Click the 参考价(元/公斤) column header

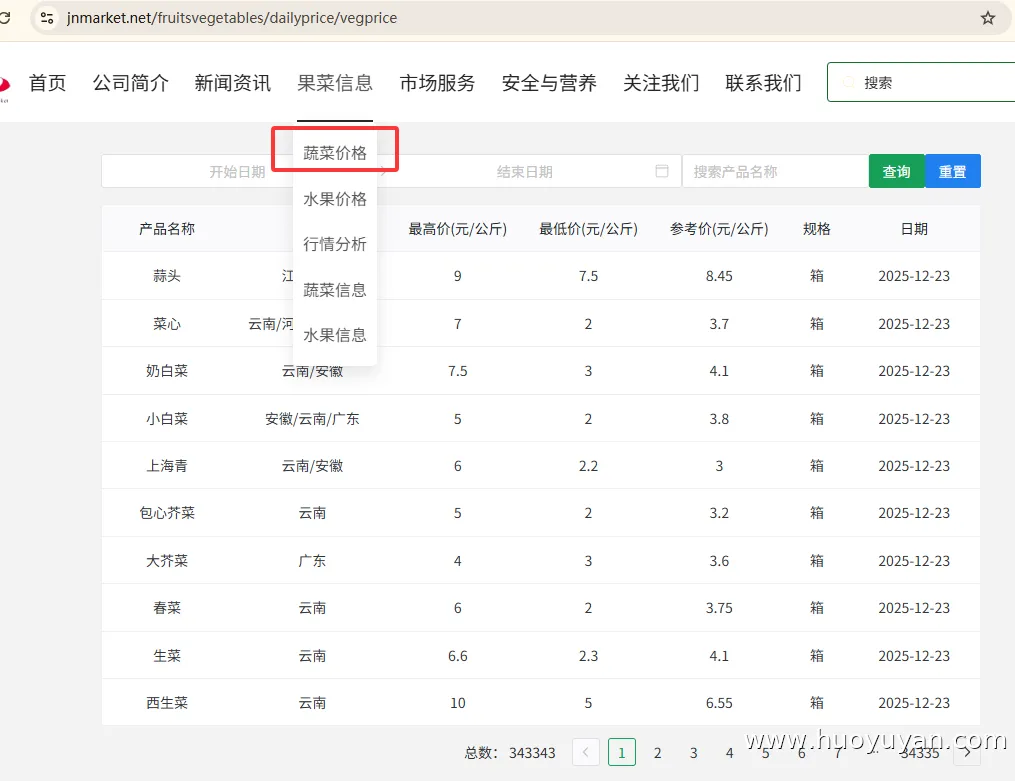pos(719,229)
